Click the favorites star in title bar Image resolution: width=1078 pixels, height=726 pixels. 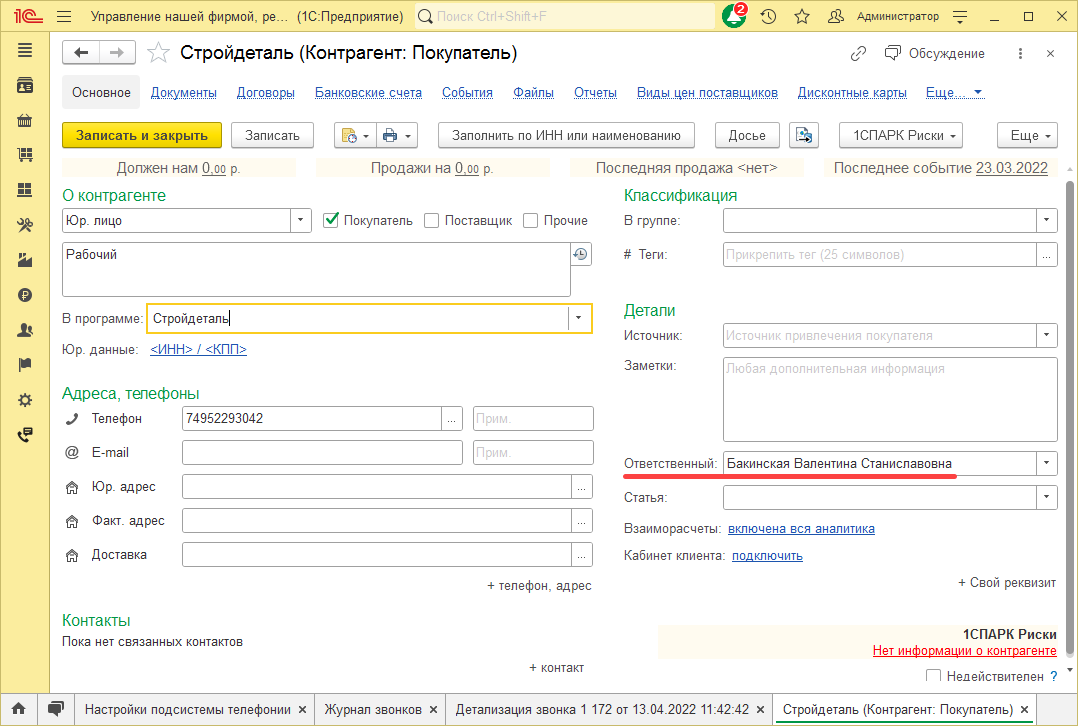(801, 17)
